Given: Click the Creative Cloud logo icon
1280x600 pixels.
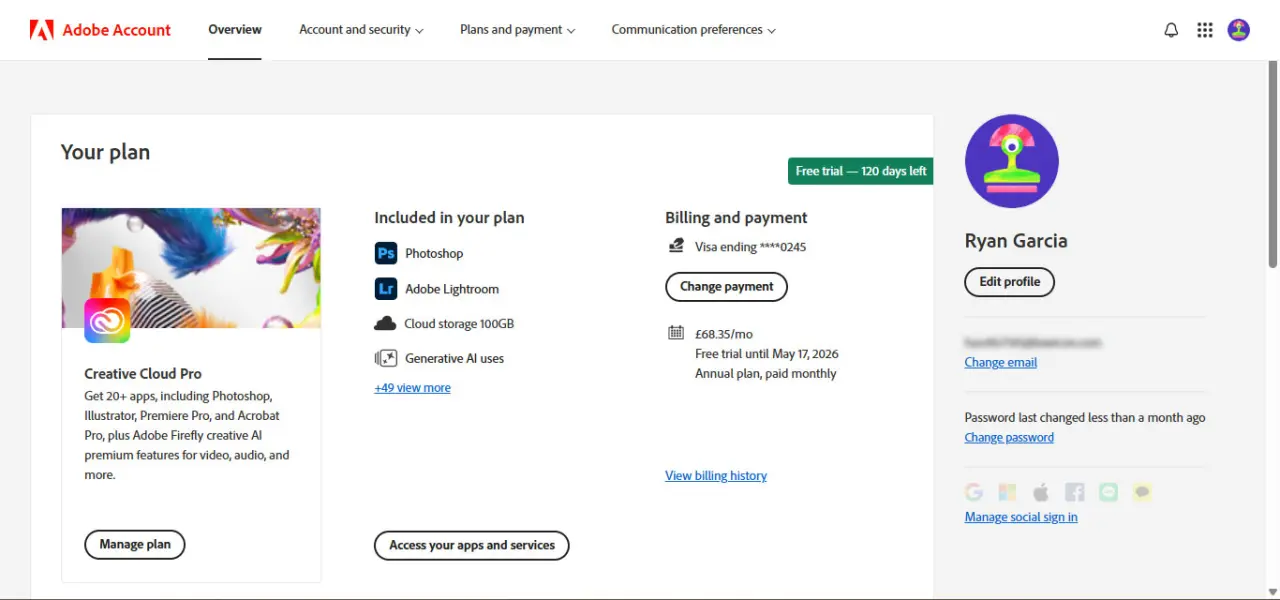Looking at the screenshot, I should 107,321.
